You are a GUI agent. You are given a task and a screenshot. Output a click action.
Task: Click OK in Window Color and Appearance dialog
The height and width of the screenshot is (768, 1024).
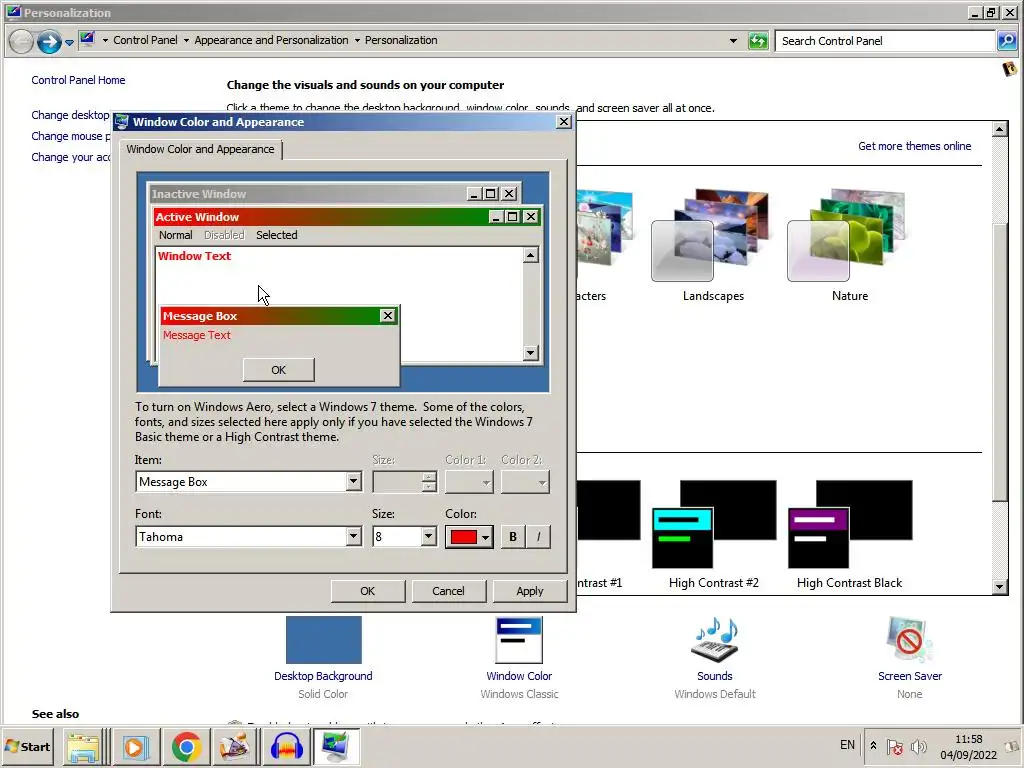[x=368, y=591]
